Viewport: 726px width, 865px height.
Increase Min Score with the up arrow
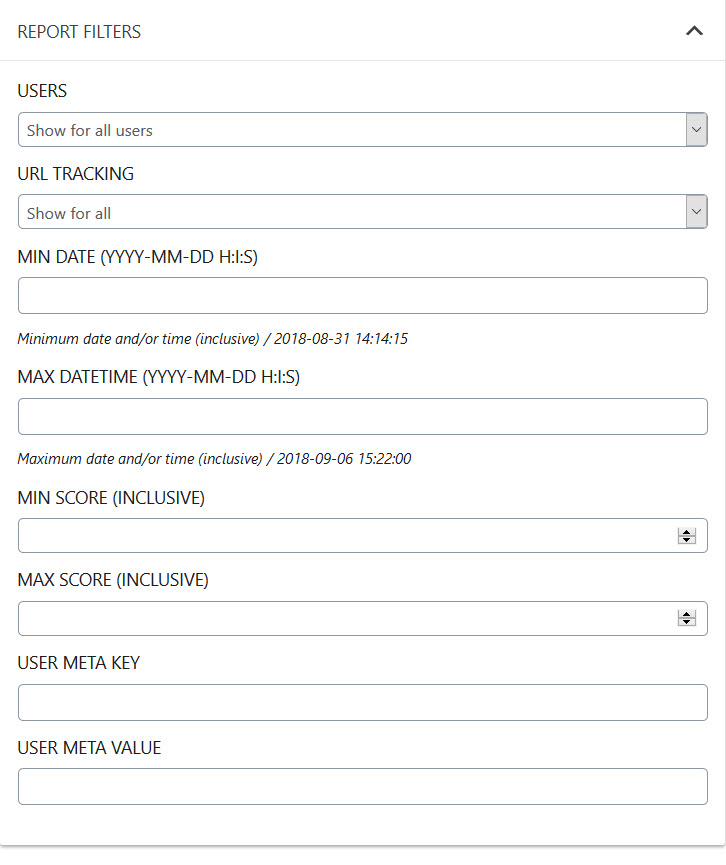tap(687, 532)
